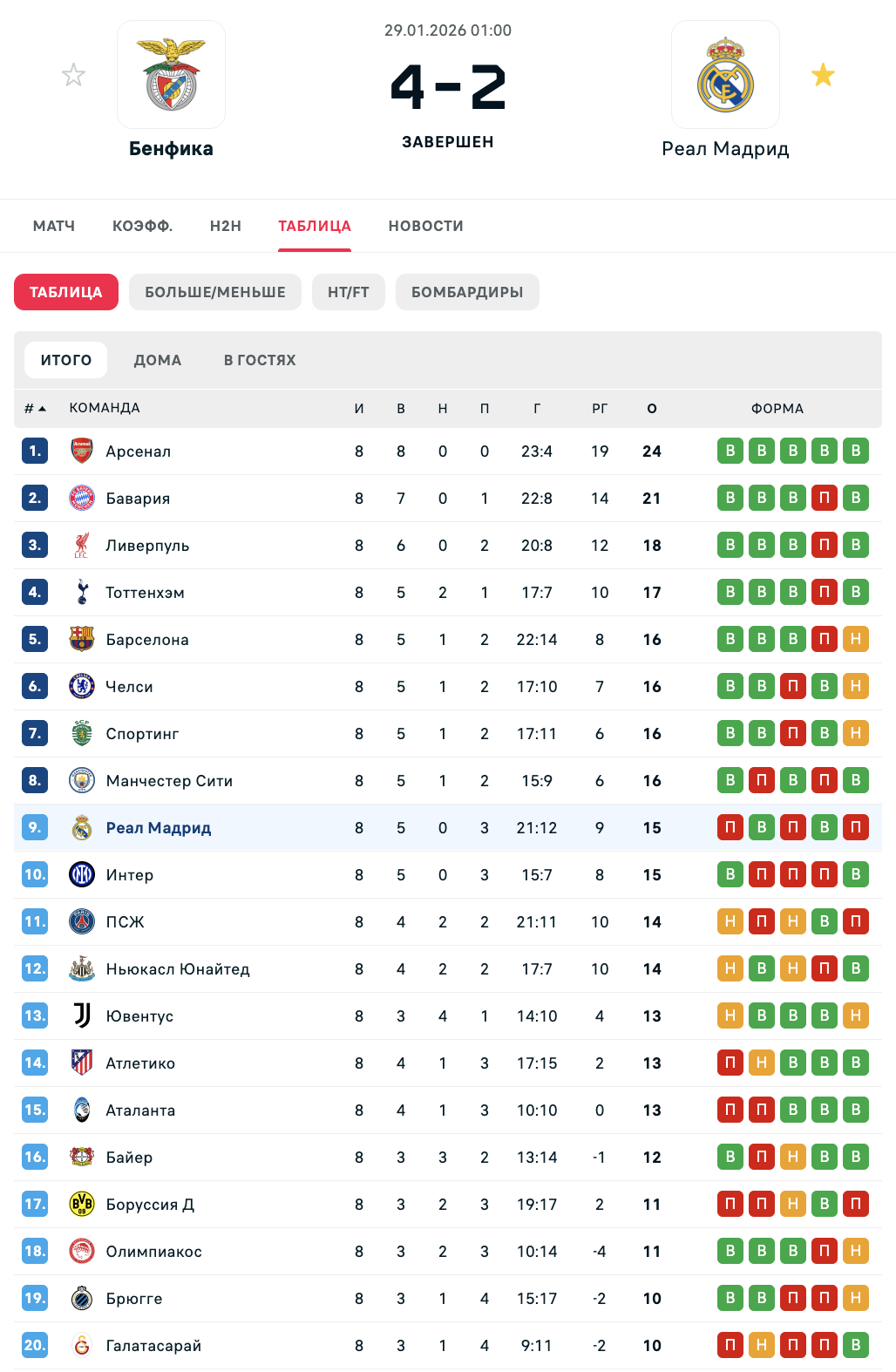Click the Juventus logo in standings
Screen dimensions: 896x1372
82,1015
